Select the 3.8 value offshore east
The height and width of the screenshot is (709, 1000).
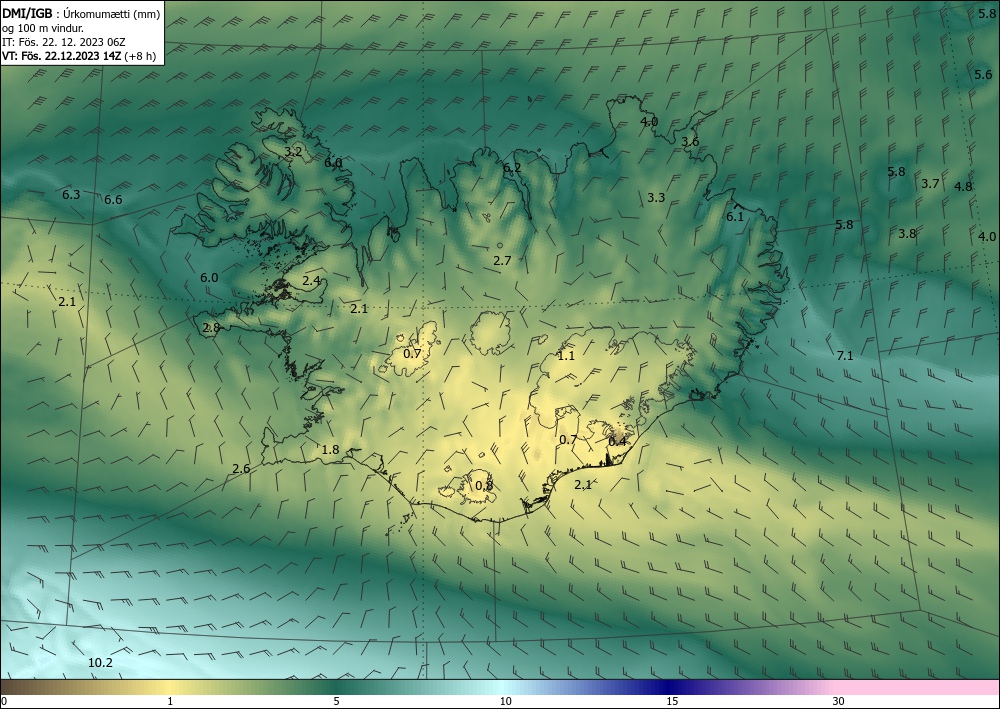click(x=907, y=233)
